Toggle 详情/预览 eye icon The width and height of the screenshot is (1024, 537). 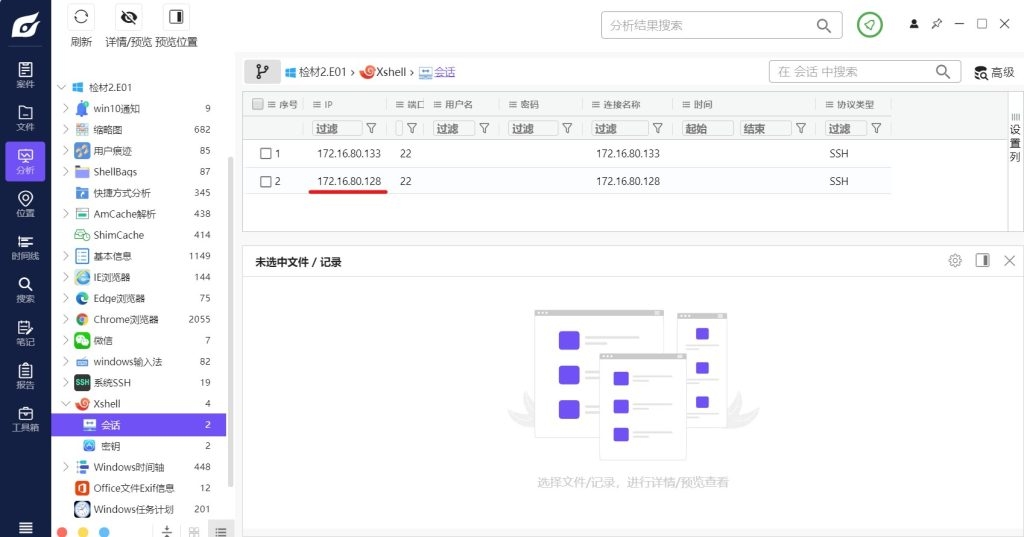128,17
